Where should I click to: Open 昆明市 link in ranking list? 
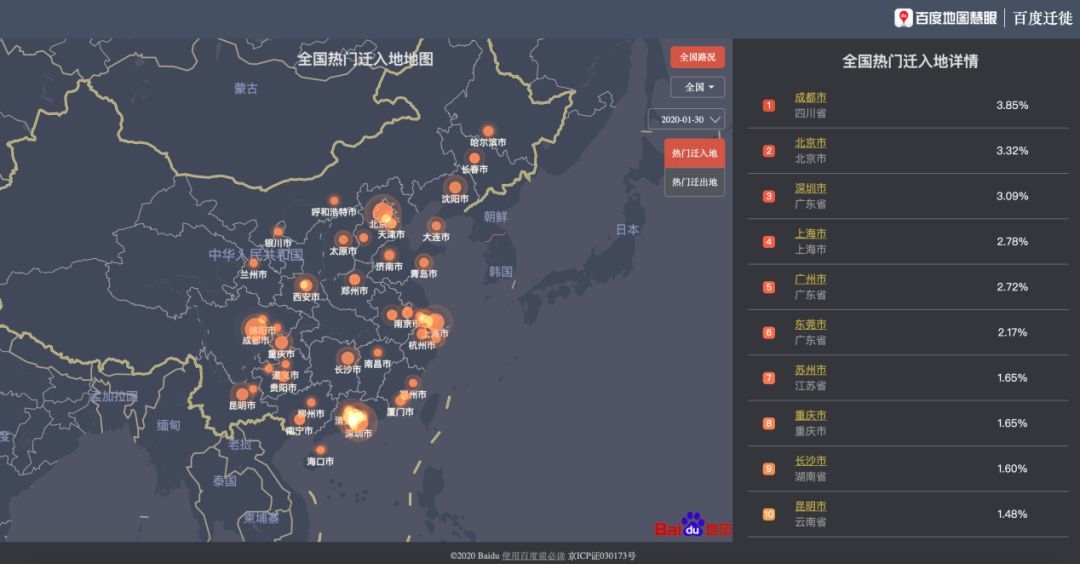point(810,507)
